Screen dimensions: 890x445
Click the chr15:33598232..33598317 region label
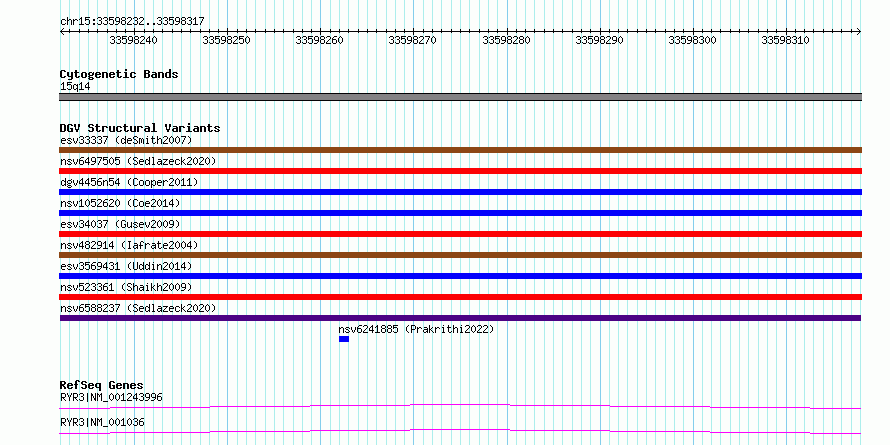click(132, 21)
